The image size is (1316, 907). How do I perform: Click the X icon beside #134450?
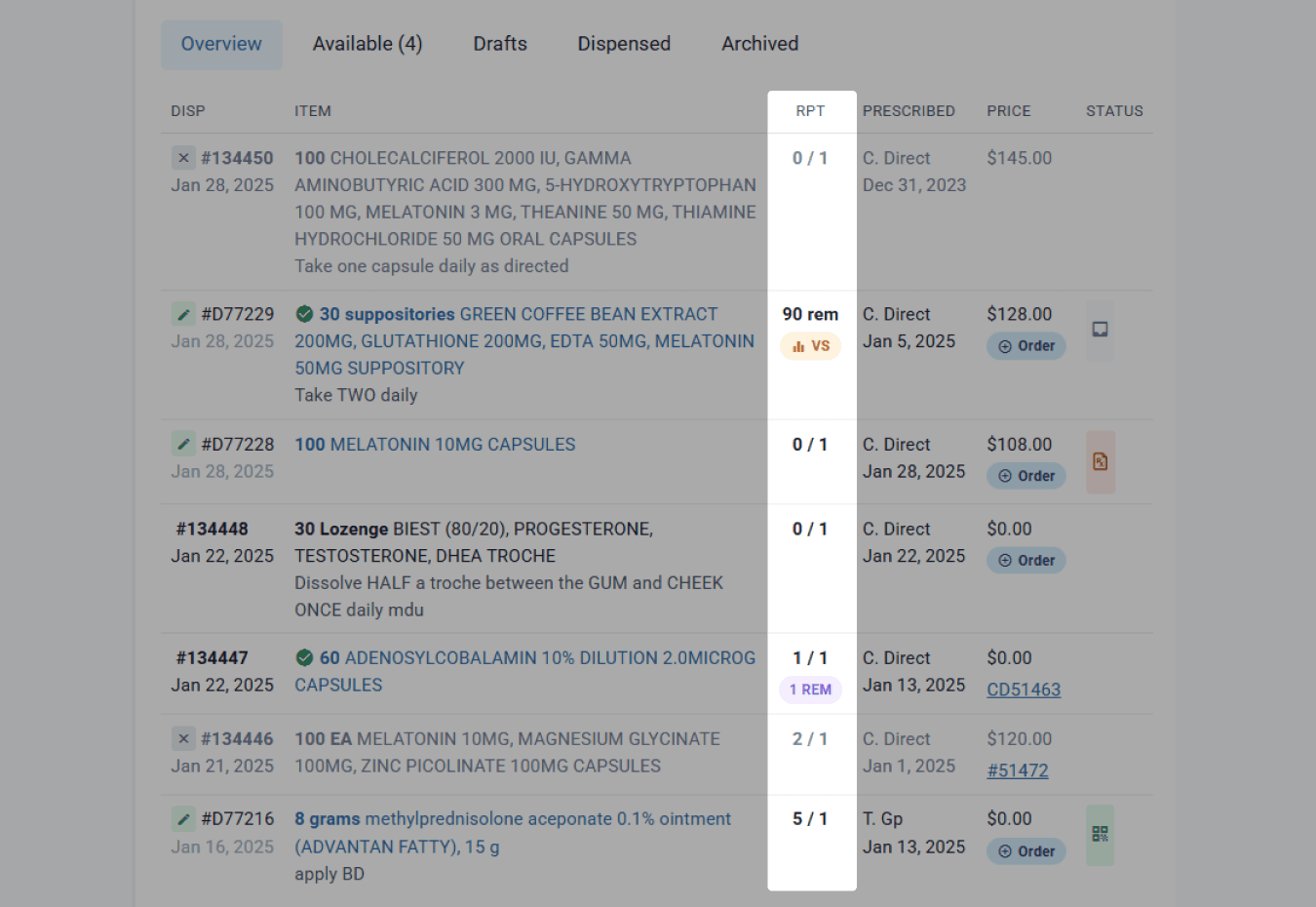[183, 158]
